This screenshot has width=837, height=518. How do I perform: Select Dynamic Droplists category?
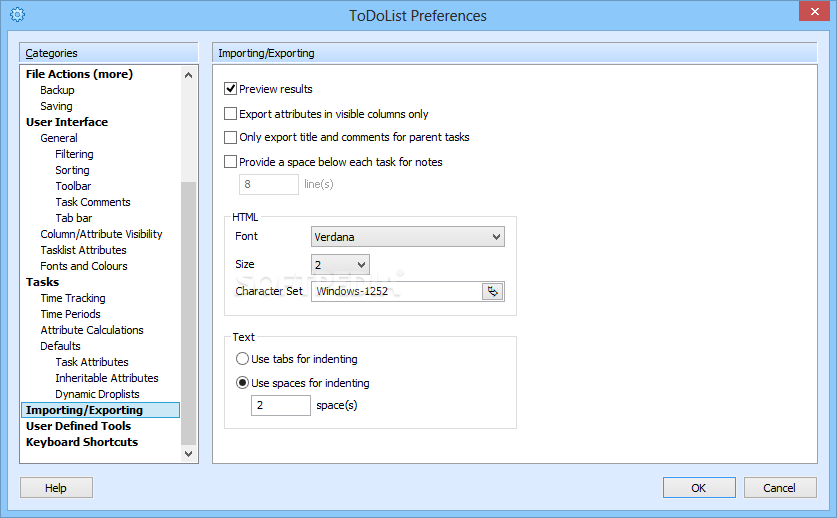tap(97, 395)
